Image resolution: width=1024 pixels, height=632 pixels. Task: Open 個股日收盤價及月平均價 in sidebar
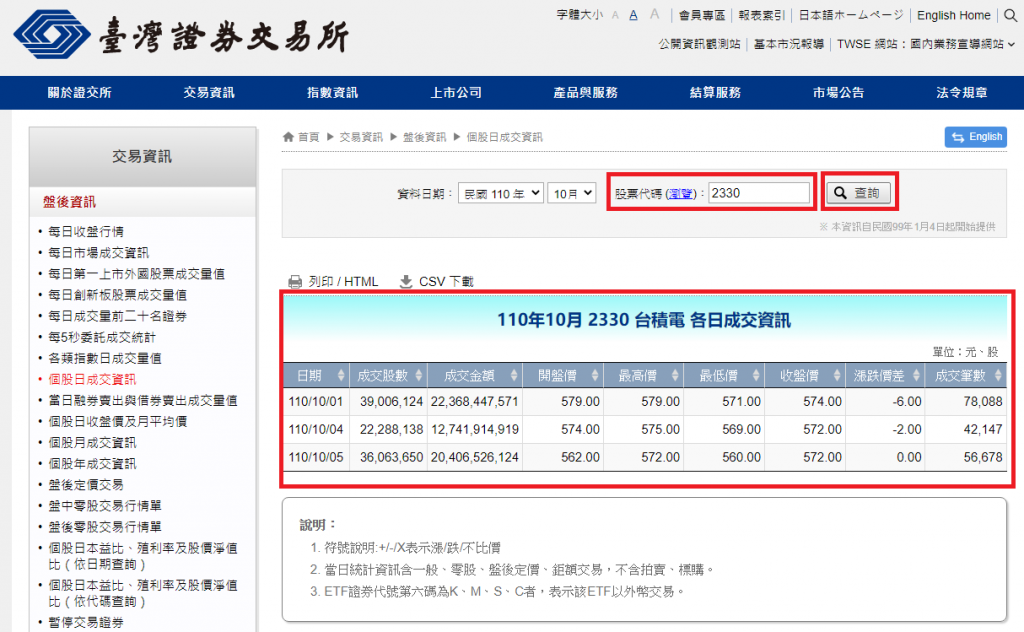coord(118,421)
